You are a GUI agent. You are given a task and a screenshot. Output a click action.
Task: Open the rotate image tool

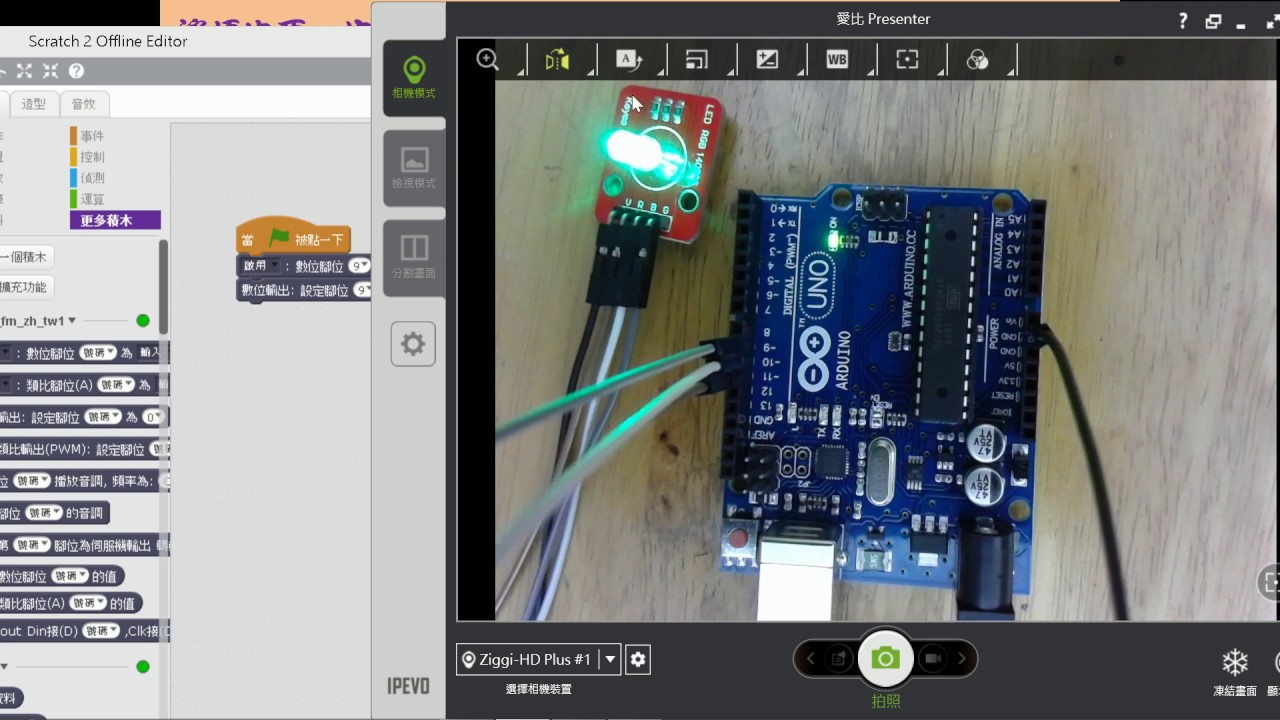(x=628, y=60)
